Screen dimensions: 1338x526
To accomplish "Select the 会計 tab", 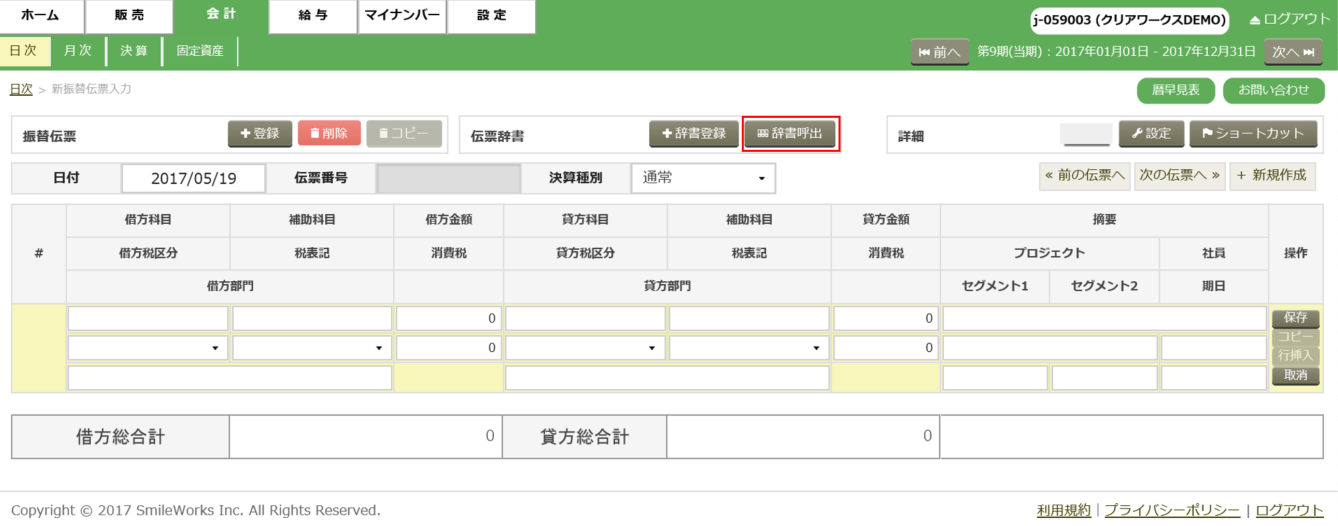I will pos(221,16).
